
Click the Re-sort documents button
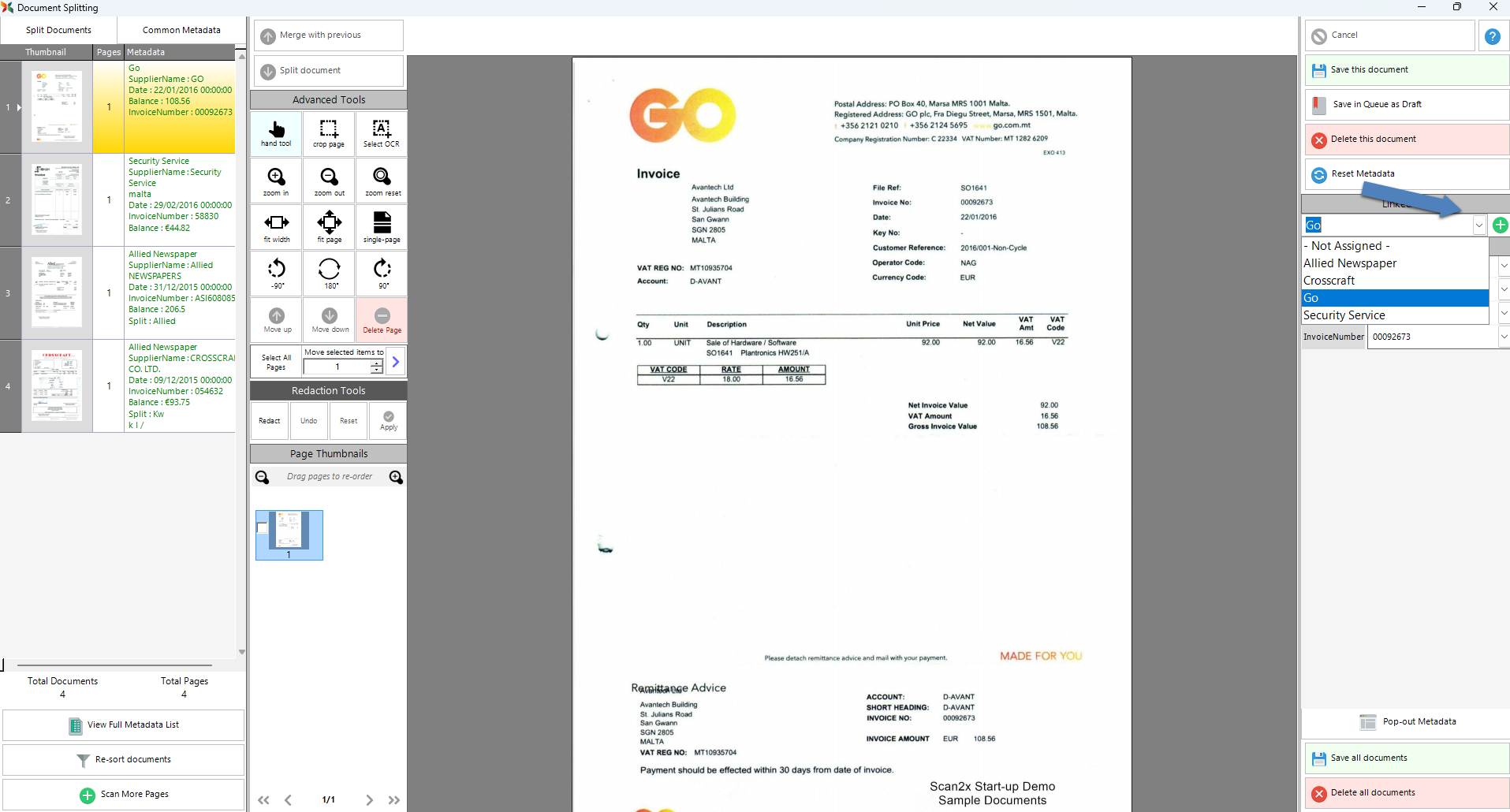point(124,759)
